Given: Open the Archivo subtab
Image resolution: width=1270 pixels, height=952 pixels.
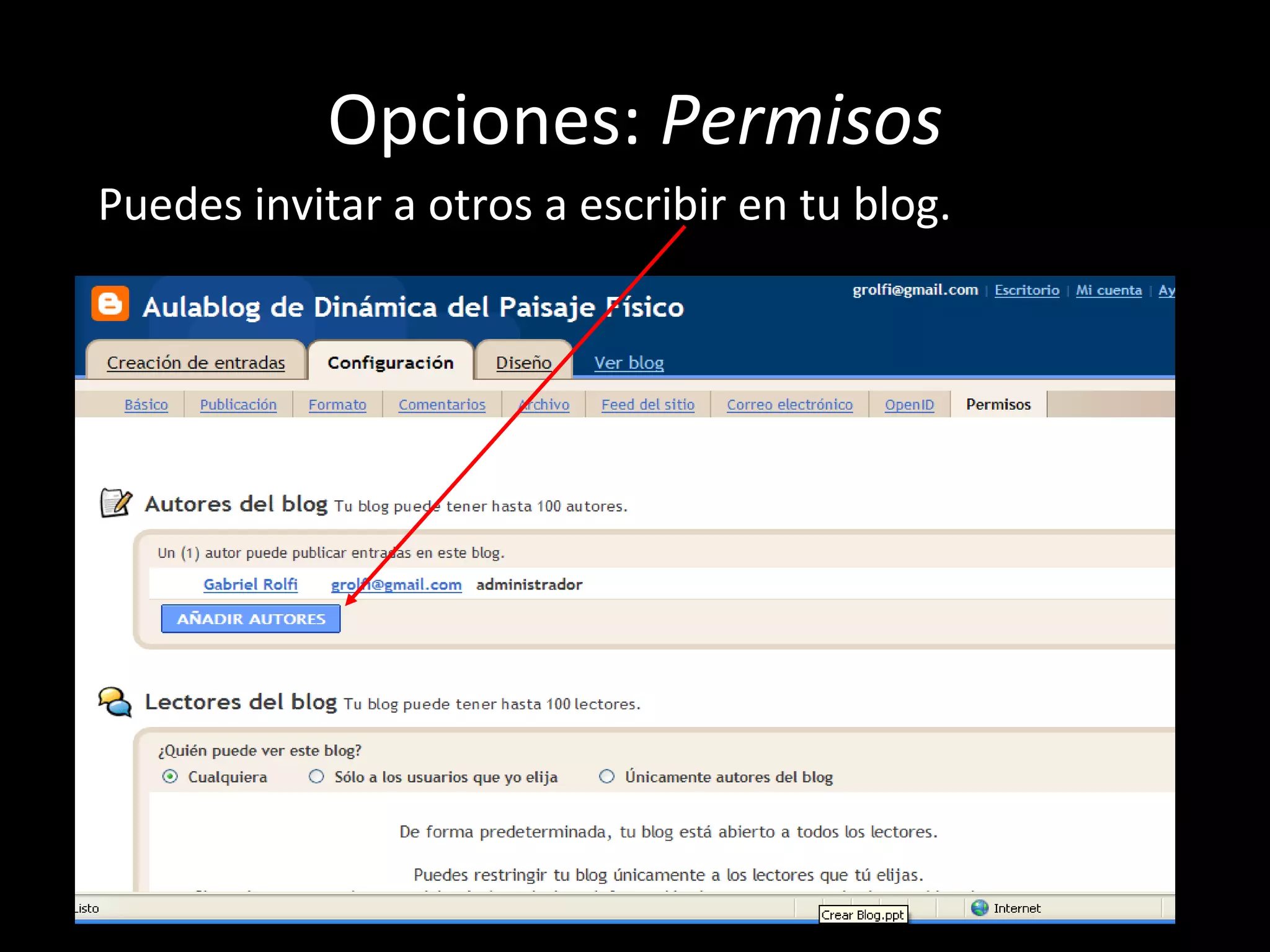Looking at the screenshot, I should (x=544, y=405).
